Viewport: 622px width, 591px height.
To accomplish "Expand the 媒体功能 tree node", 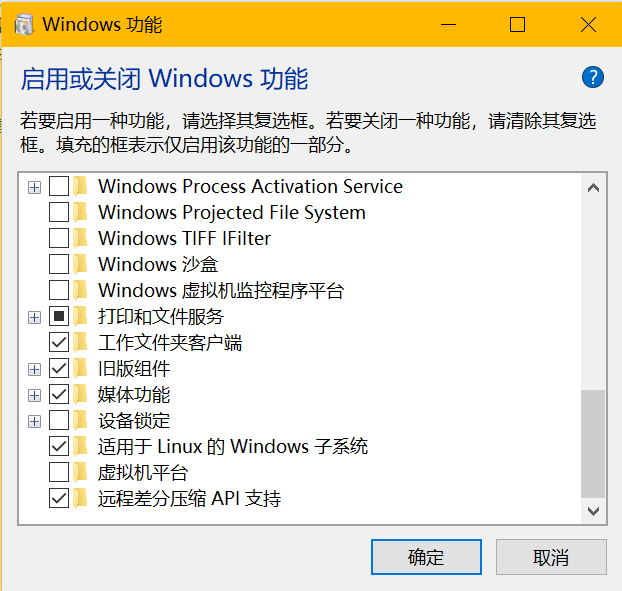I will [x=35, y=395].
